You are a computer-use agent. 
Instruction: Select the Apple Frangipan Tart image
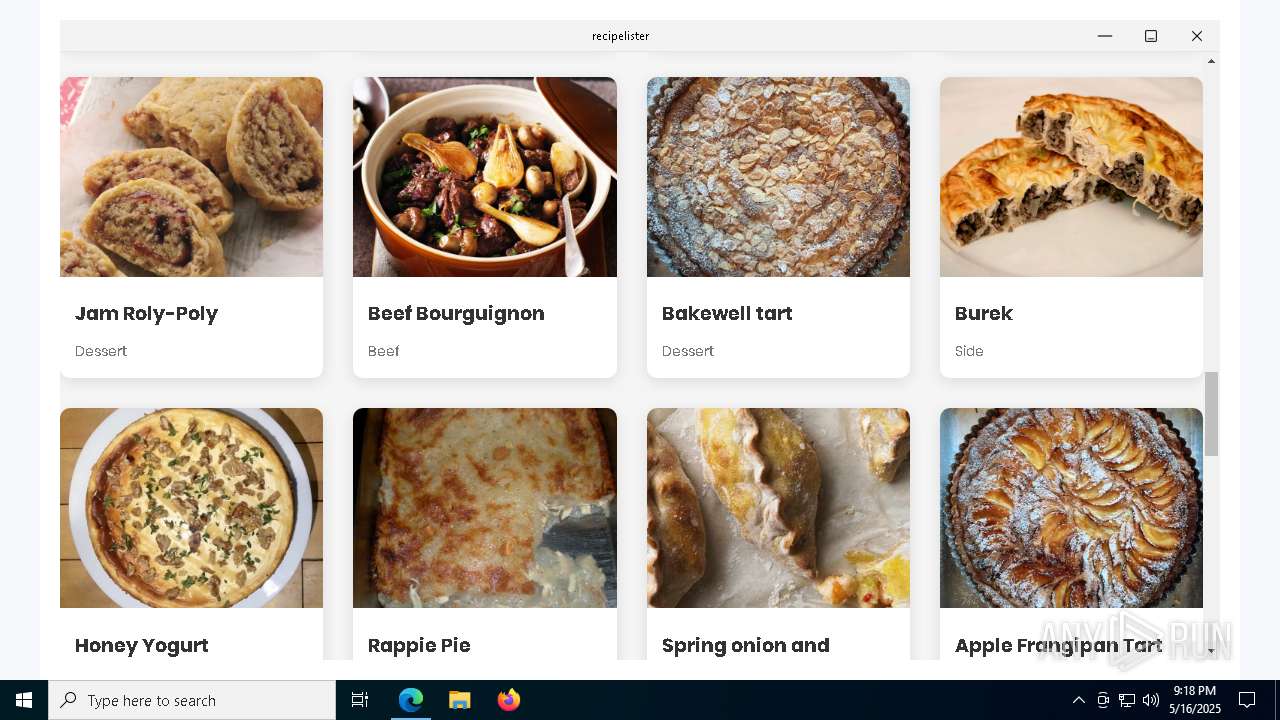point(1071,508)
